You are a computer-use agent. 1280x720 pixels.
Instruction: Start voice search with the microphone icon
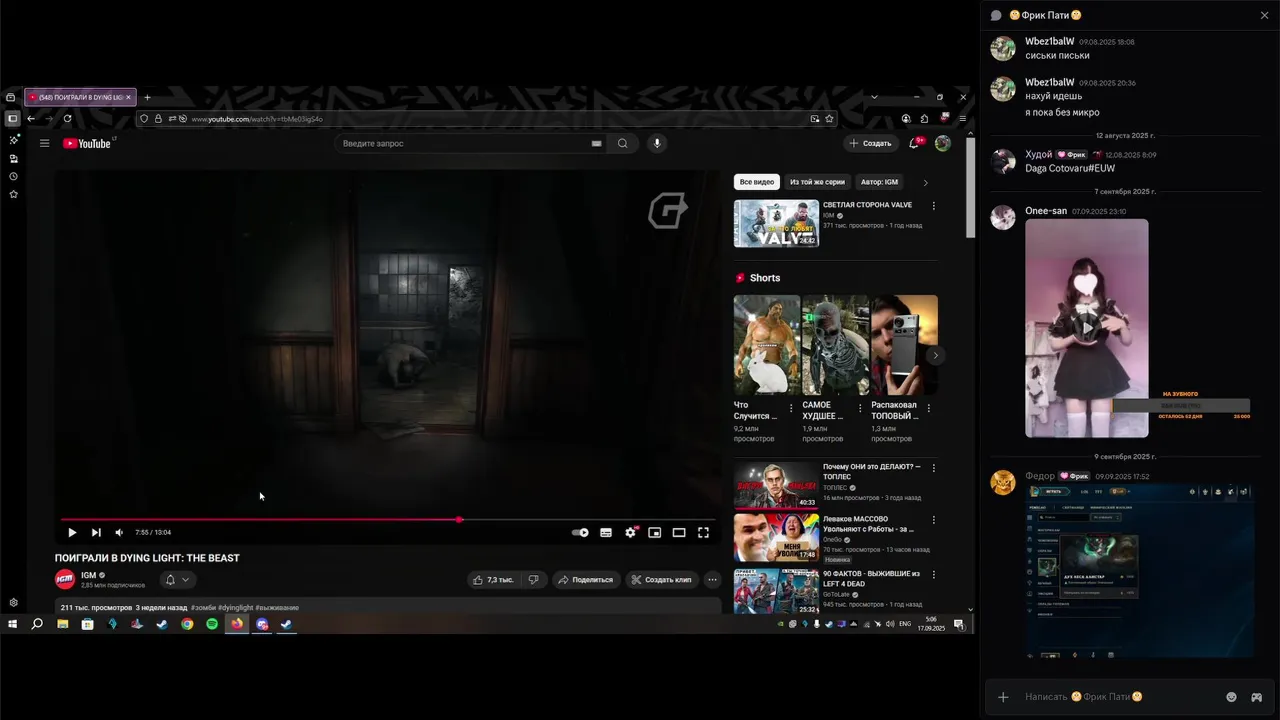657,143
